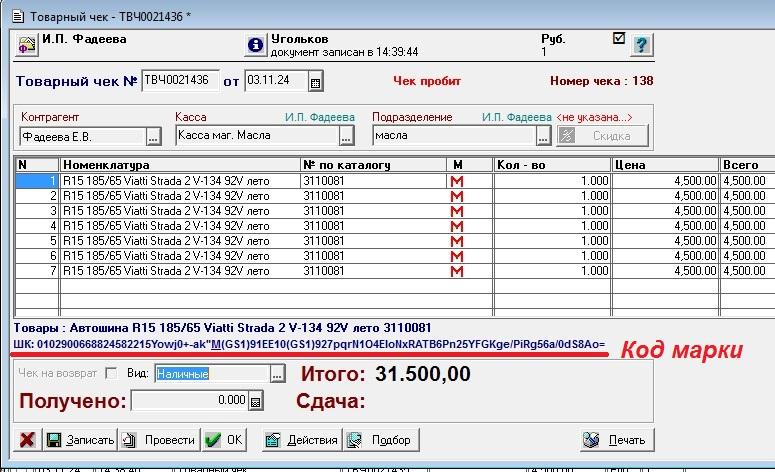
Task: Click the Цена column header
Action: (x=665, y=164)
